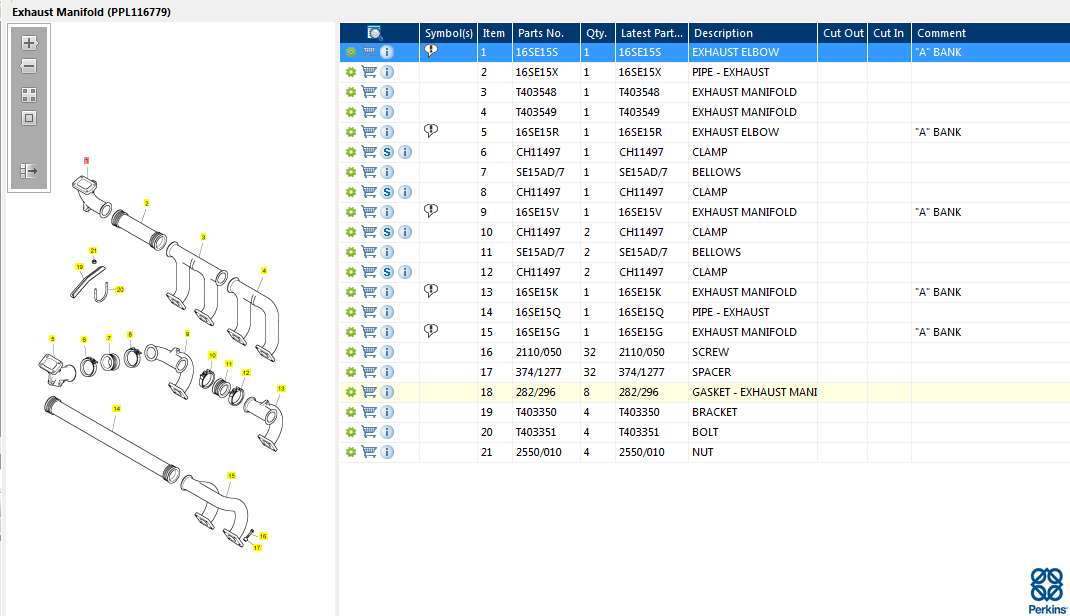
Task: Sort table by Description column header
Action: tap(723, 33)
